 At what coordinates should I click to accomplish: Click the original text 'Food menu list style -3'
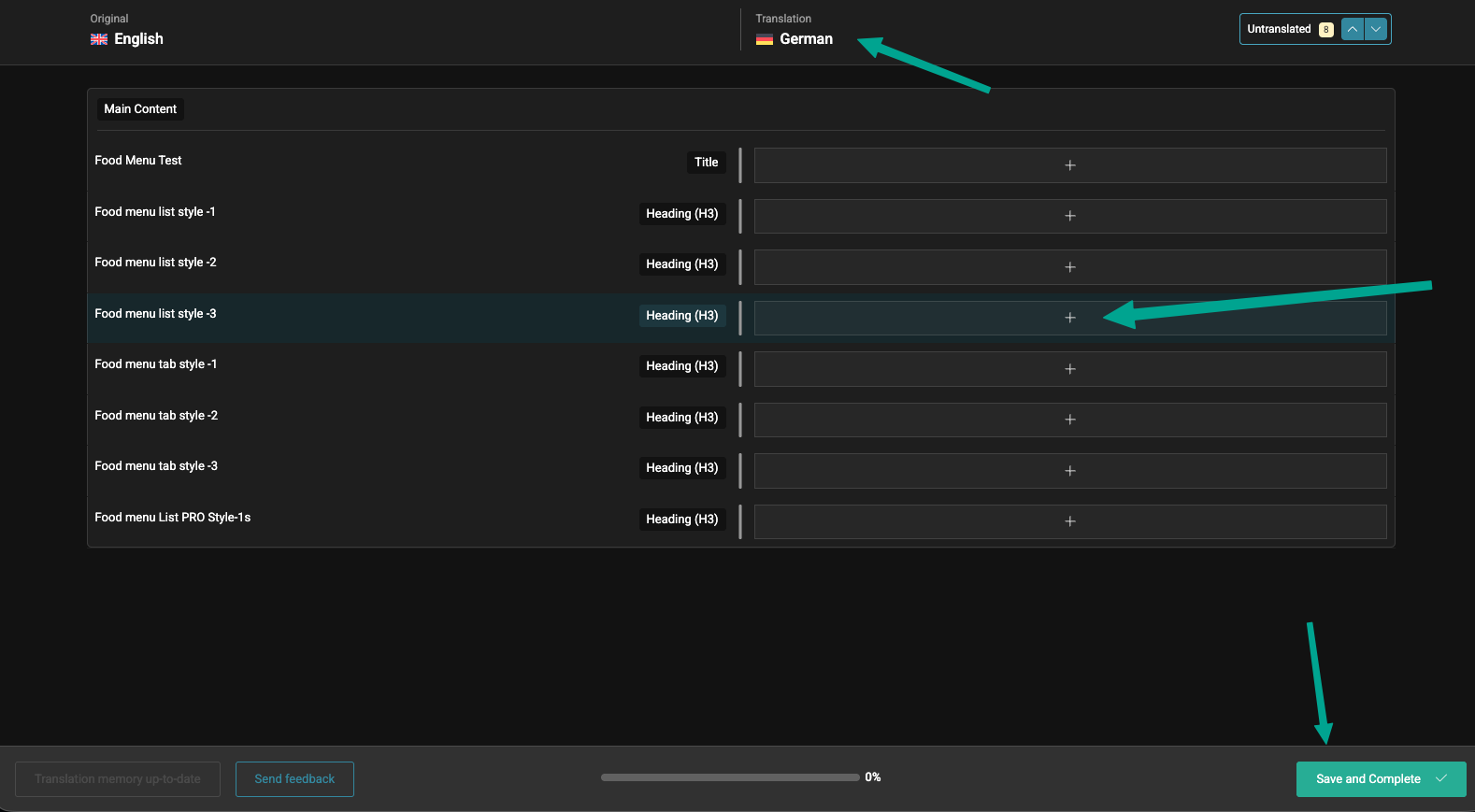tap(155, 314)
